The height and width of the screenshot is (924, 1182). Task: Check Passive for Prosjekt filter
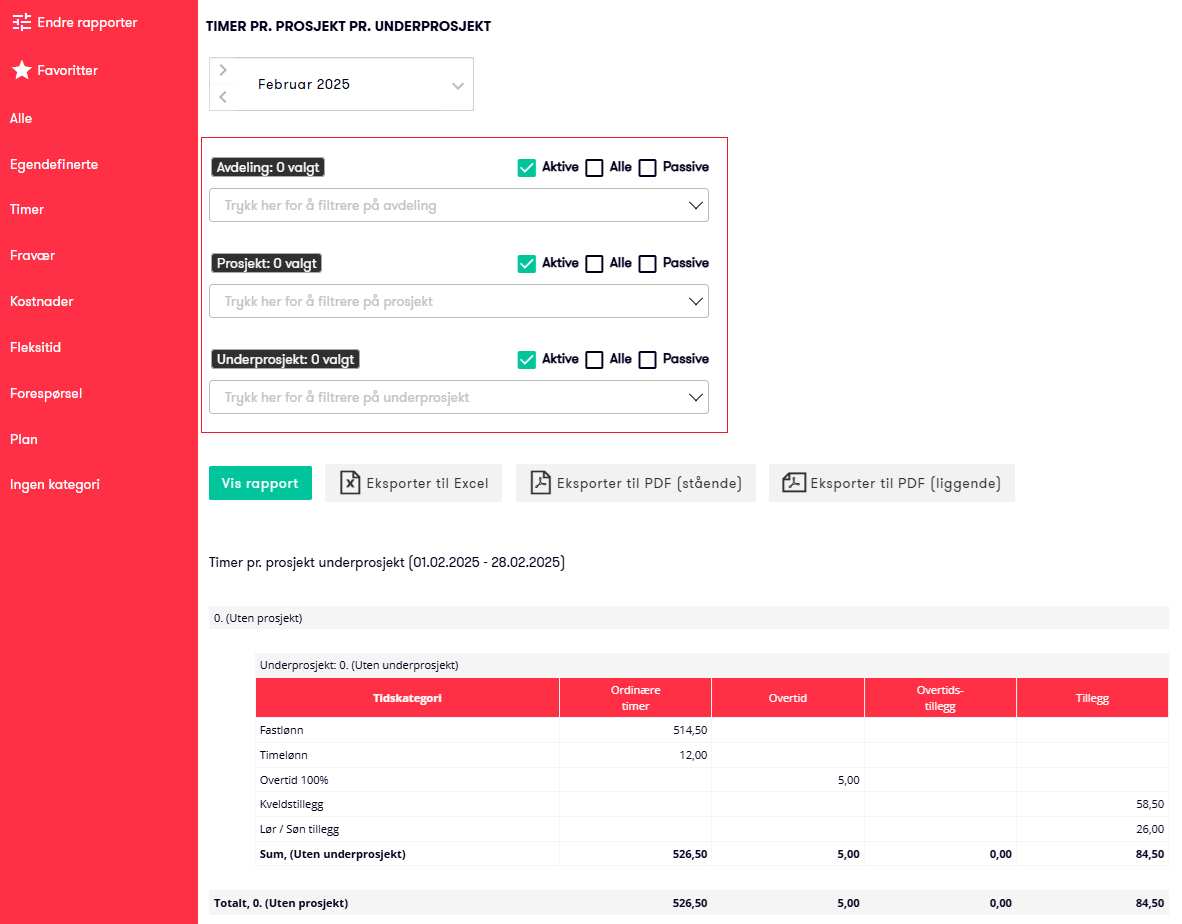648,263
